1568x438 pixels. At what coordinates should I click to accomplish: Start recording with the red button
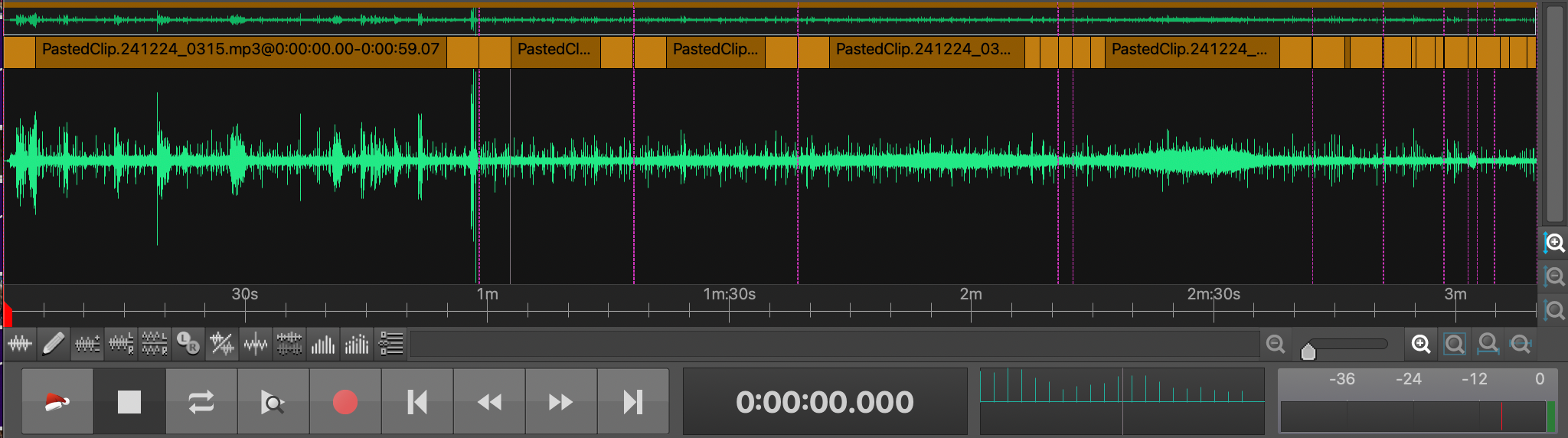coord(345,401)
